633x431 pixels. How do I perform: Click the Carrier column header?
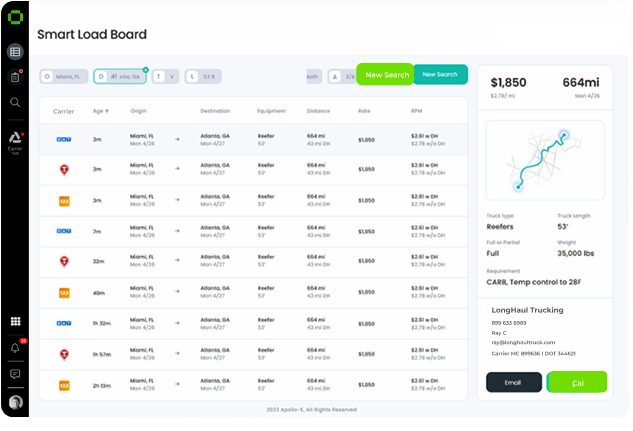click(64, 111)
